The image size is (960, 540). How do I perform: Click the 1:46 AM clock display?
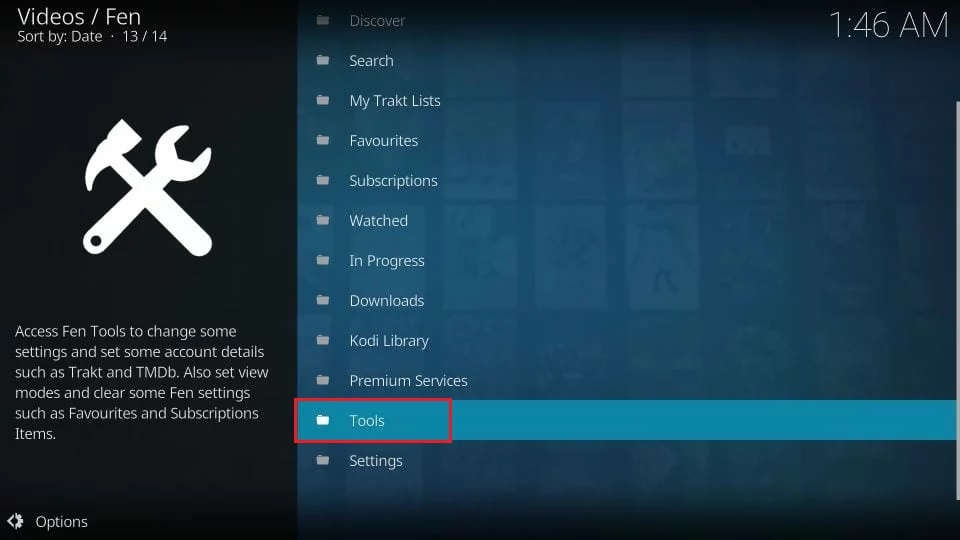tap(887, 26)
